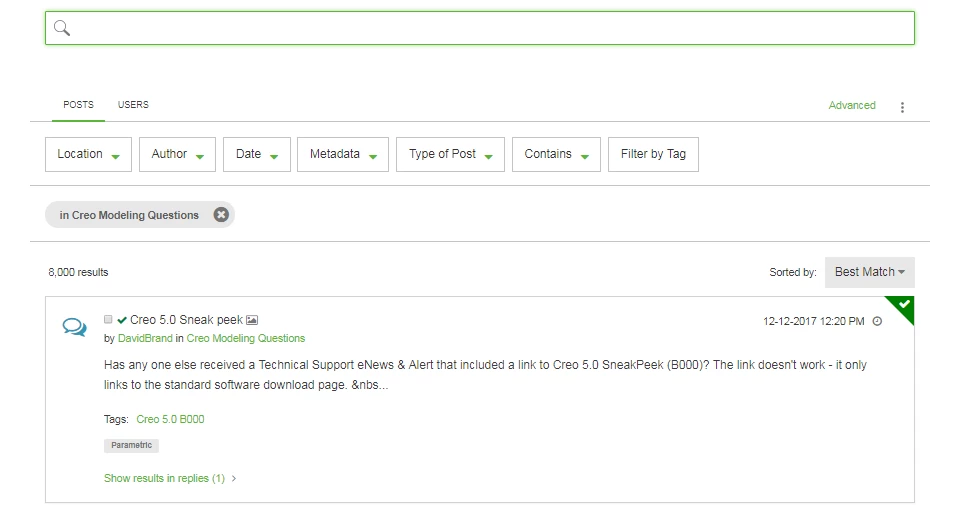Viewport: 958px width, 518px height.
Task: Switch to the USERS tab
Action: click(x=133, y=105)
